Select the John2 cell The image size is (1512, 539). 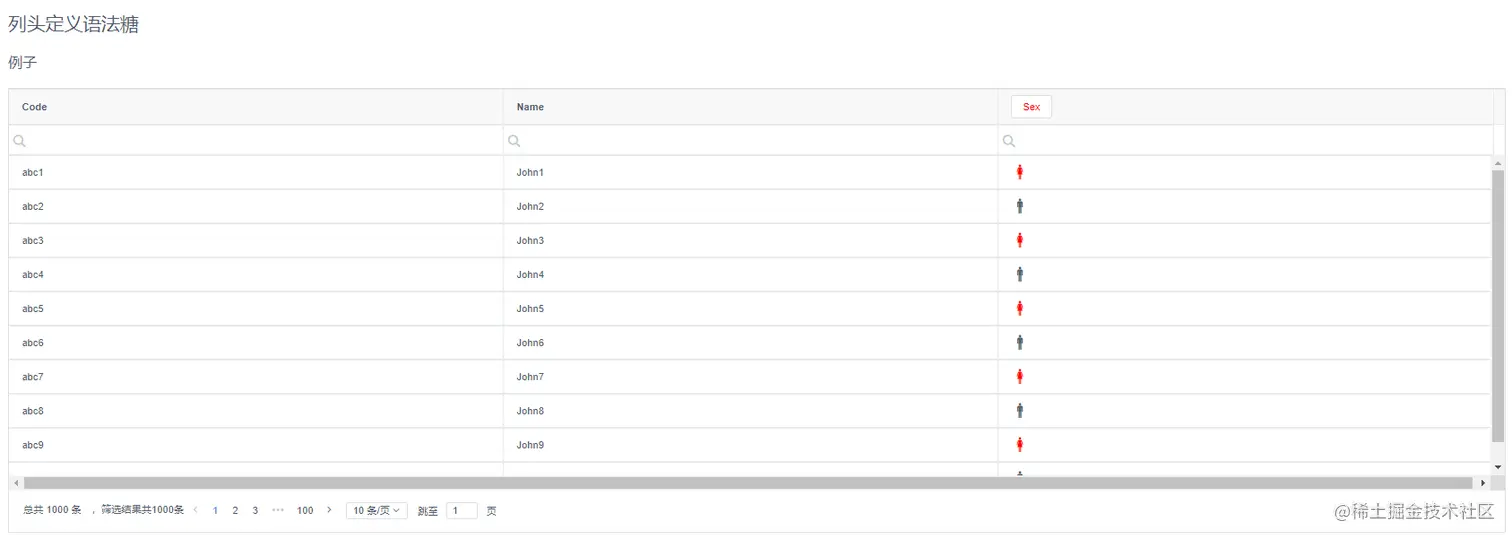(x=751, y=206)
